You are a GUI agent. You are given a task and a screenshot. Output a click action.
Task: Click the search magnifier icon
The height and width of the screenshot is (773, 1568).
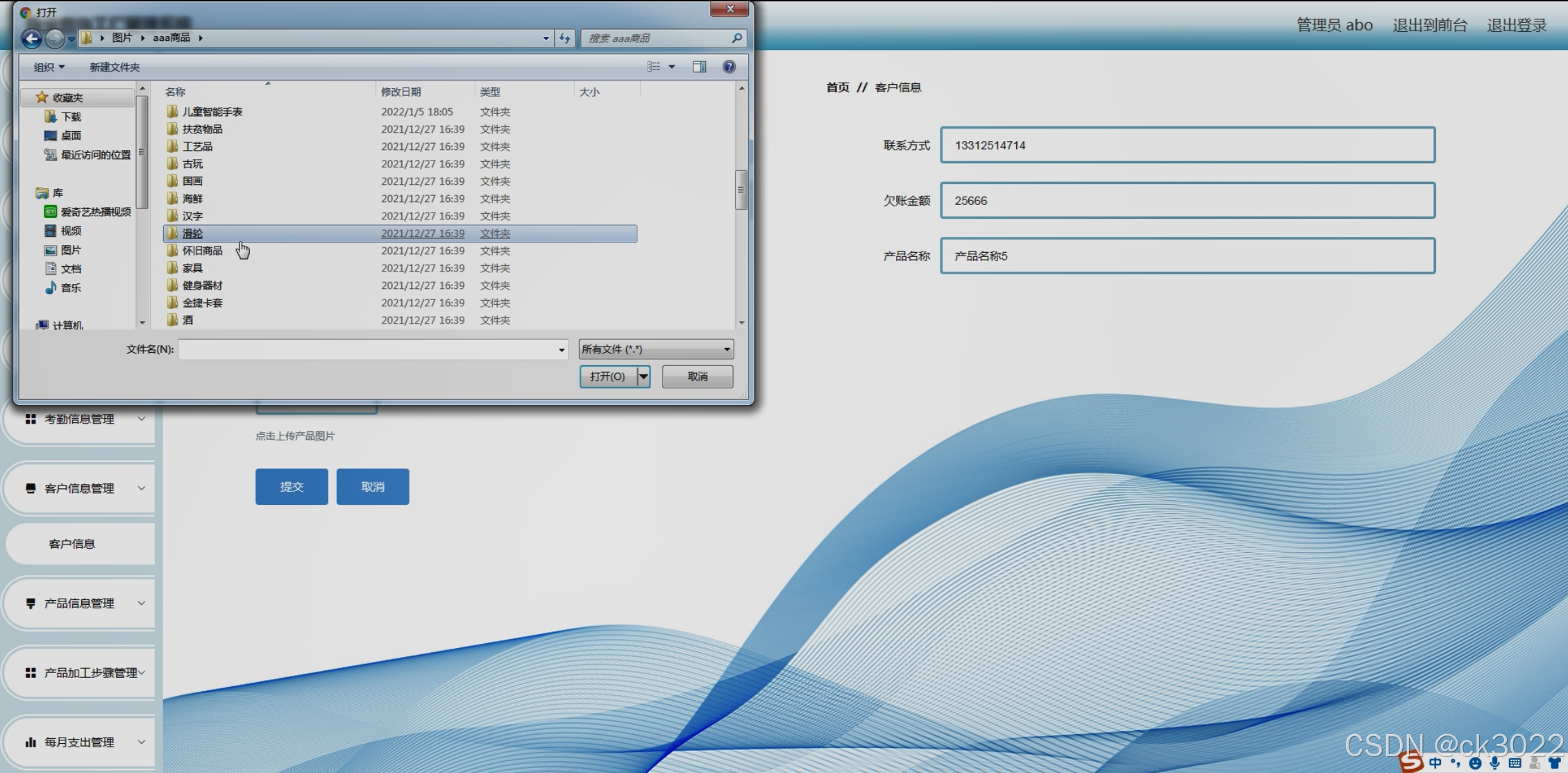(736, 38)
